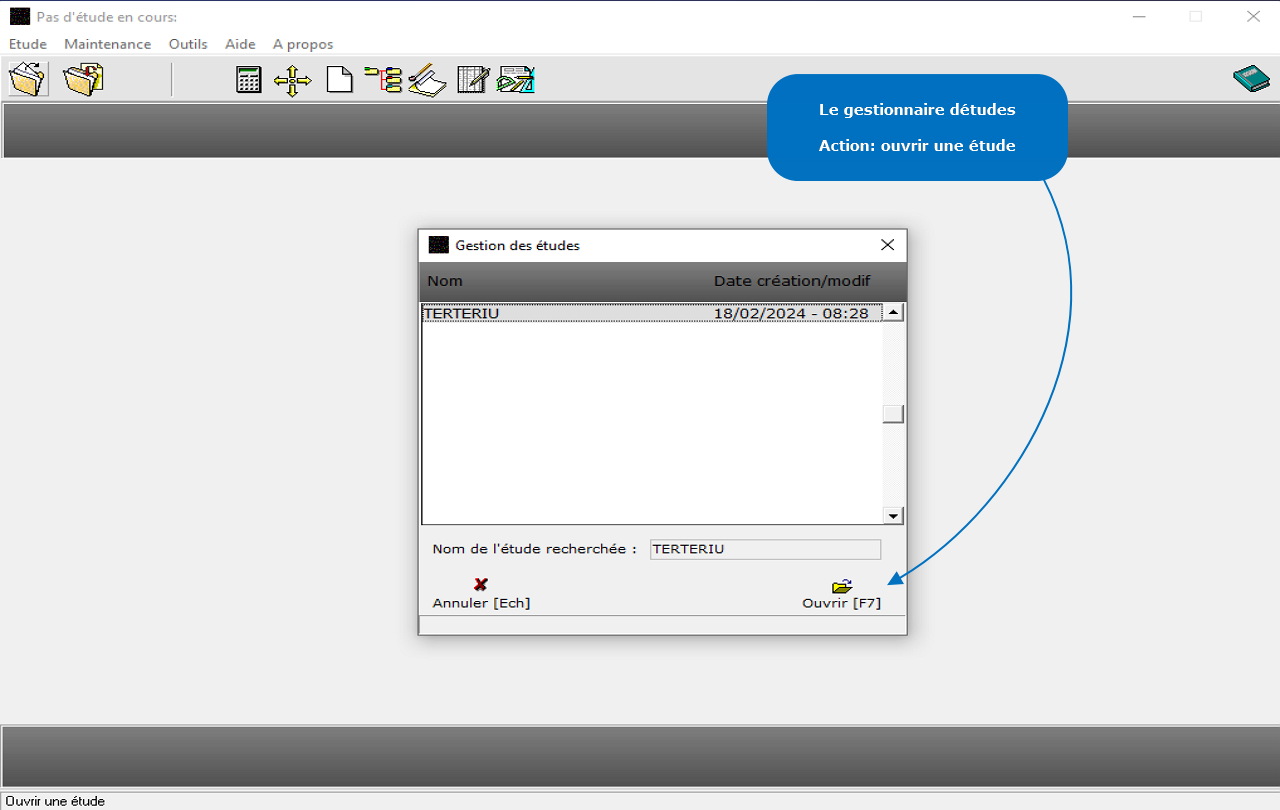Click the open study folder toolbar icon
This screenshot has height=810, width=1280.
click(x=28, y=79)
